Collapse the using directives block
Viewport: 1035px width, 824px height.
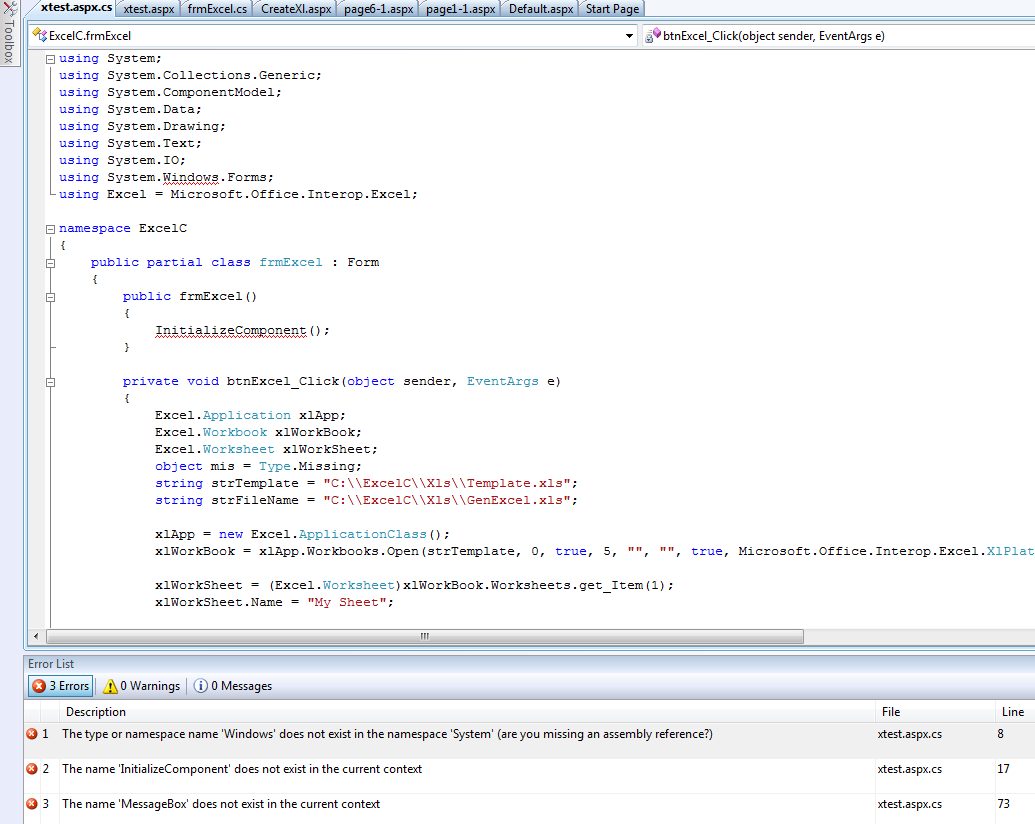pyautogui.click(x=50, y=59)
